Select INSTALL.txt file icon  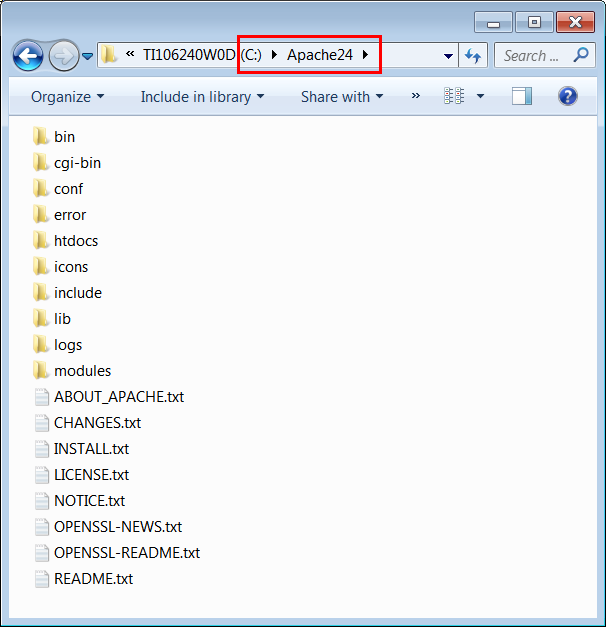coord(42,449)
